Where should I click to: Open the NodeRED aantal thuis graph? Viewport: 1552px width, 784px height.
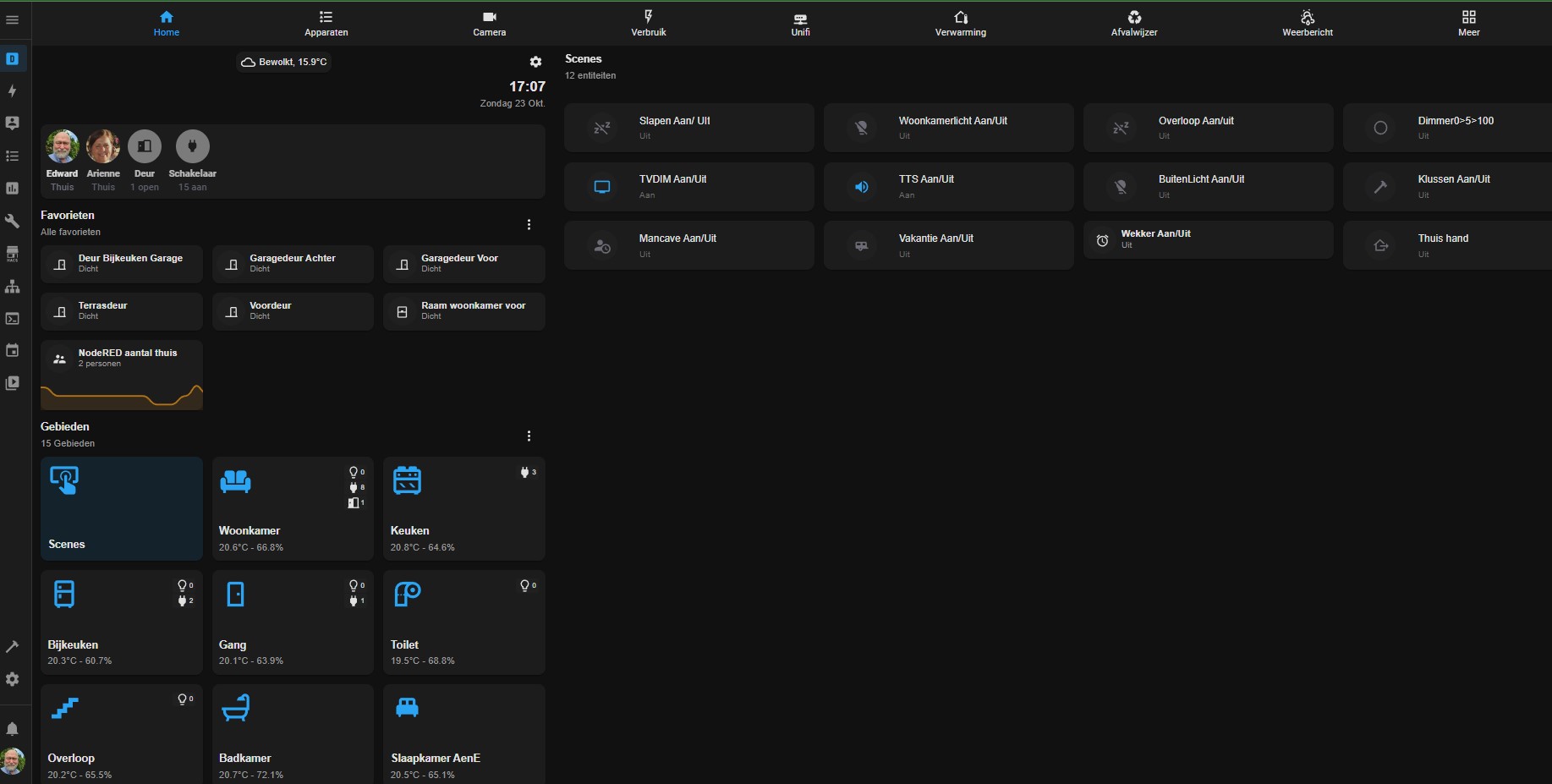point(121,375)
